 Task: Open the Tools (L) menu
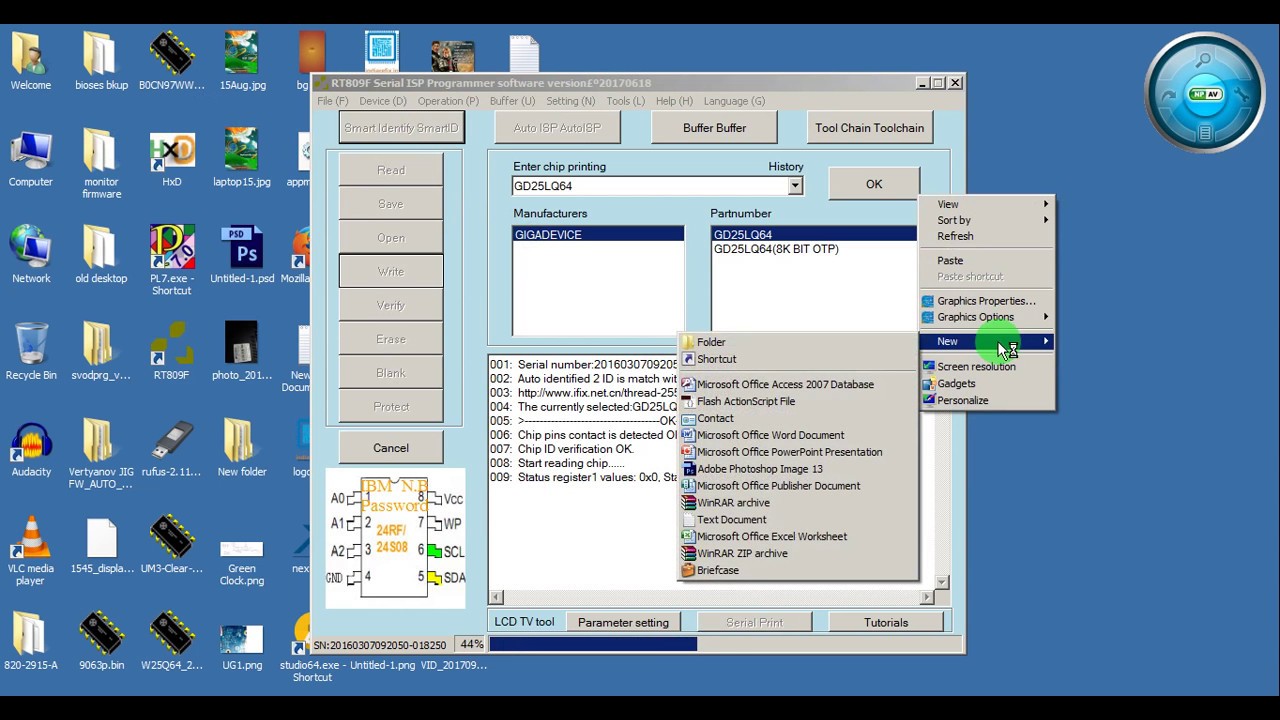pos(625,101)
